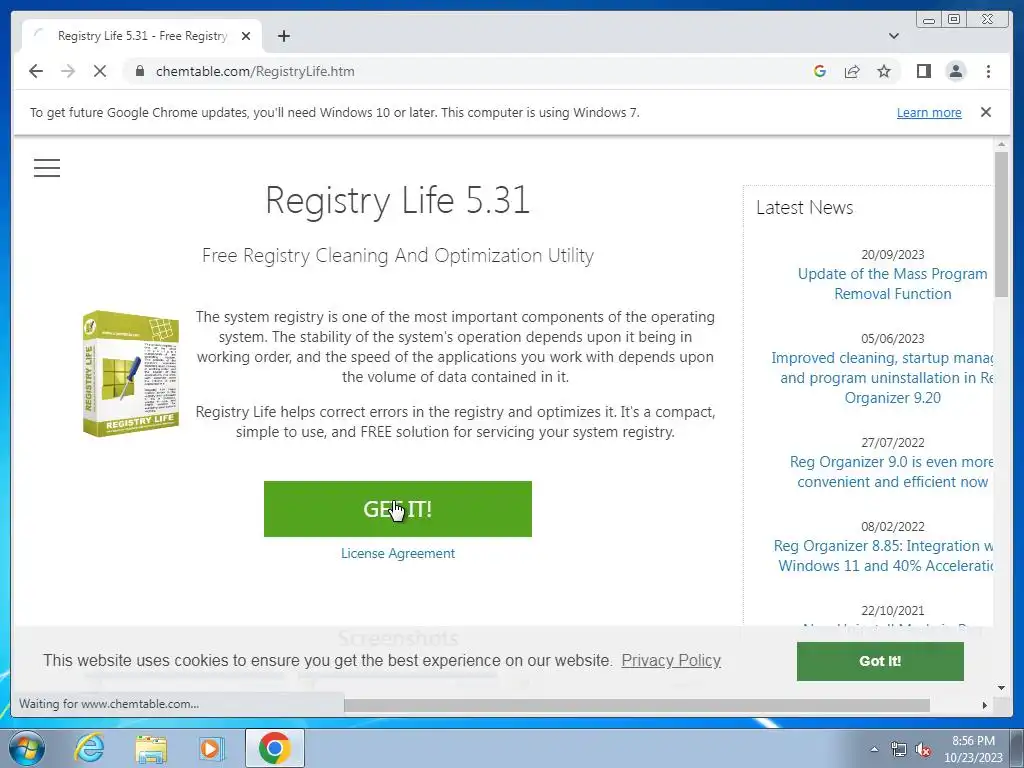
Task: Open Reg Organizer 8.85 news link
Action: pos(884,556)
